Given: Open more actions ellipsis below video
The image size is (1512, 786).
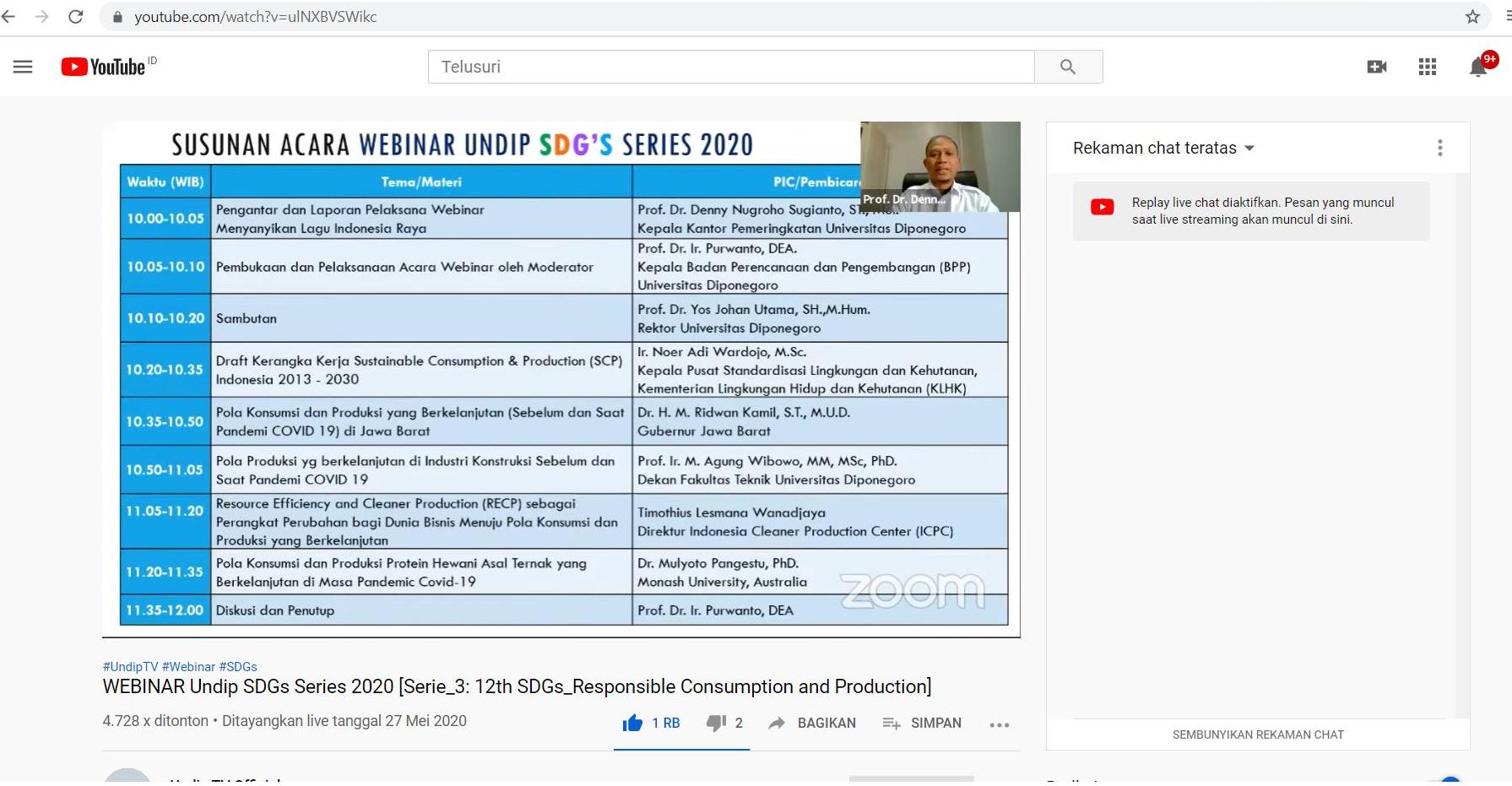Looking at the screenshot, I should 999,724.
